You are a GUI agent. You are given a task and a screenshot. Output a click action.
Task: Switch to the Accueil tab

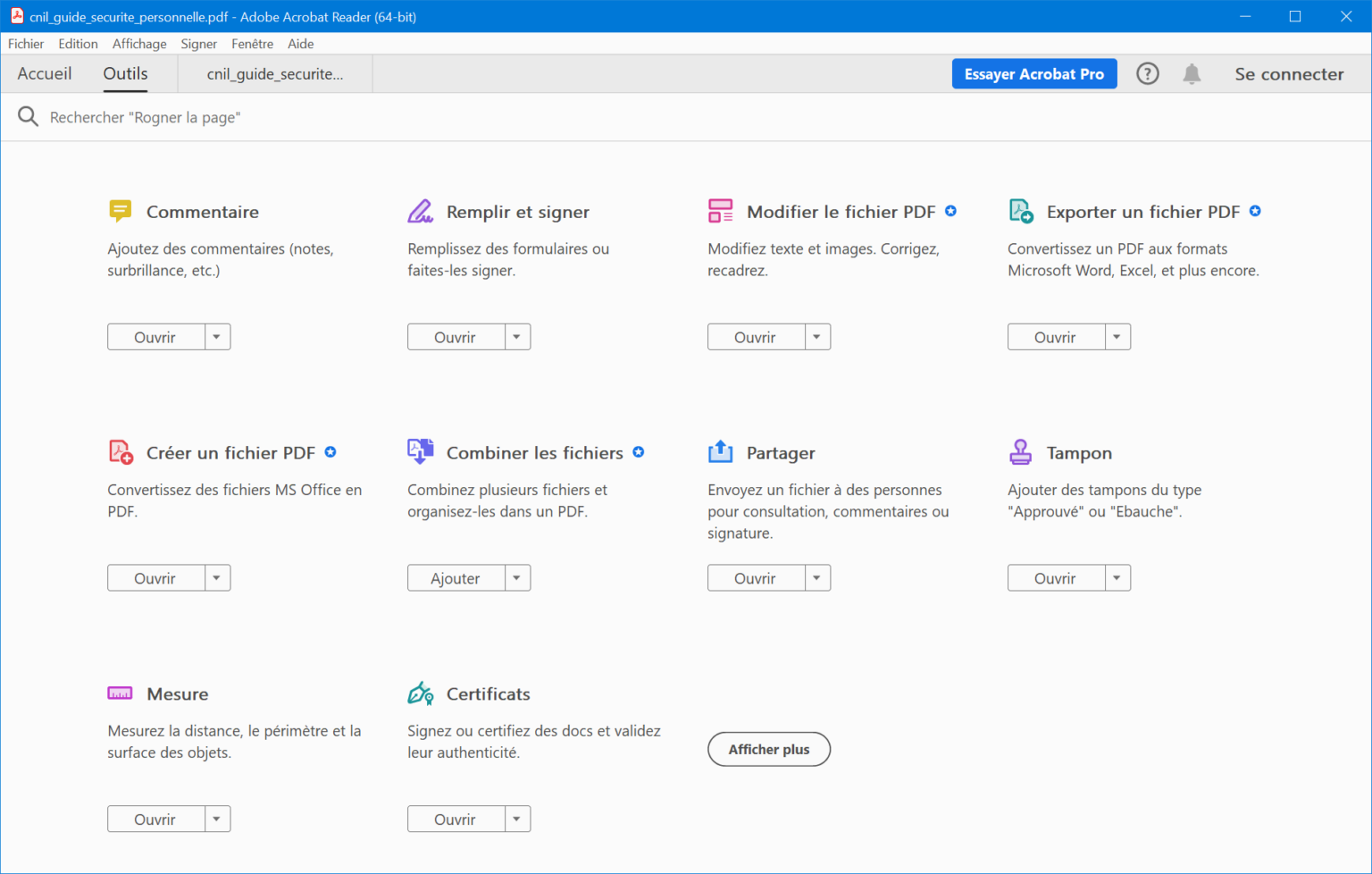coord(45,74)
